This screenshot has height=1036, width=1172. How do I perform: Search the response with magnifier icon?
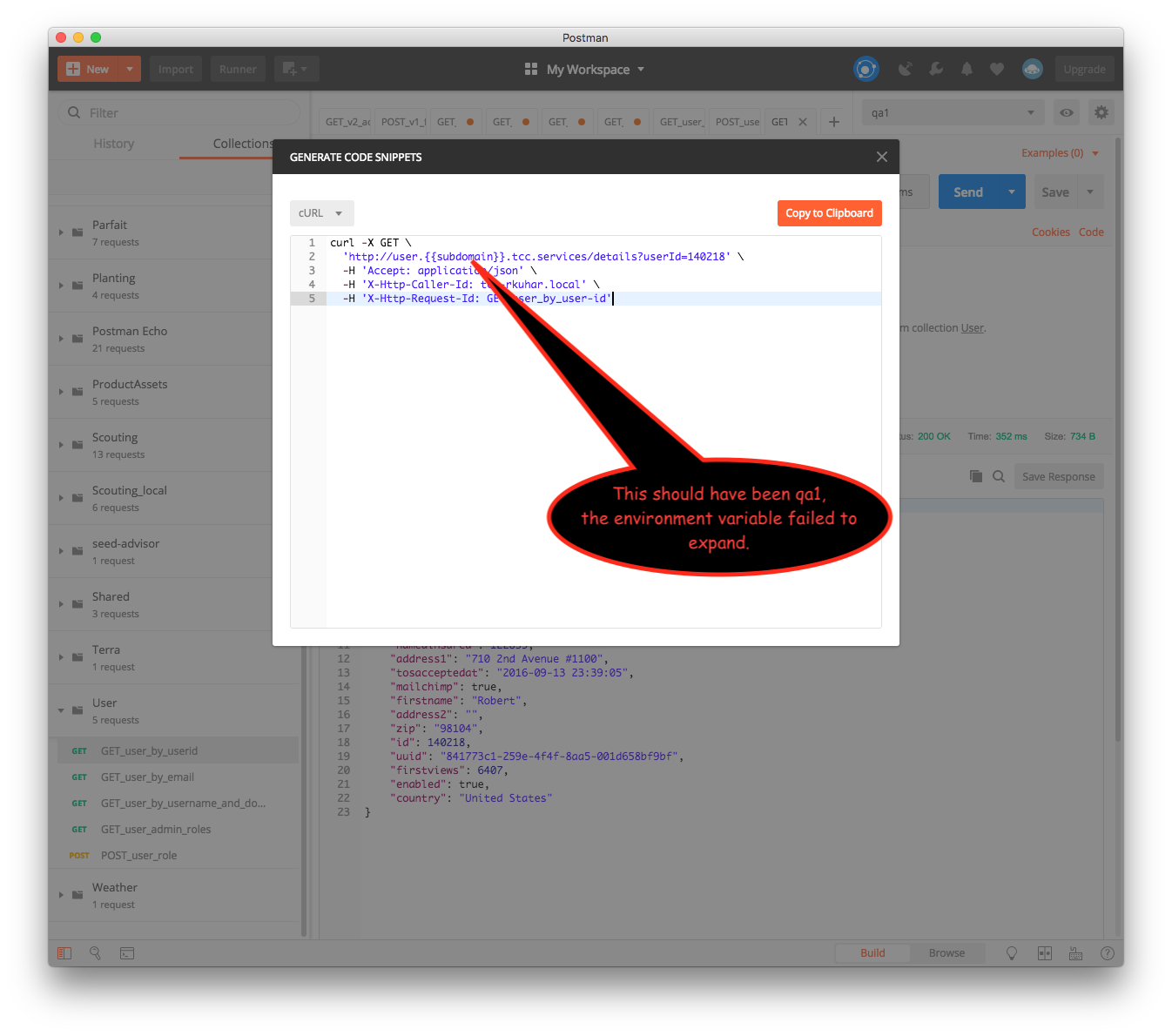[999, 476]
